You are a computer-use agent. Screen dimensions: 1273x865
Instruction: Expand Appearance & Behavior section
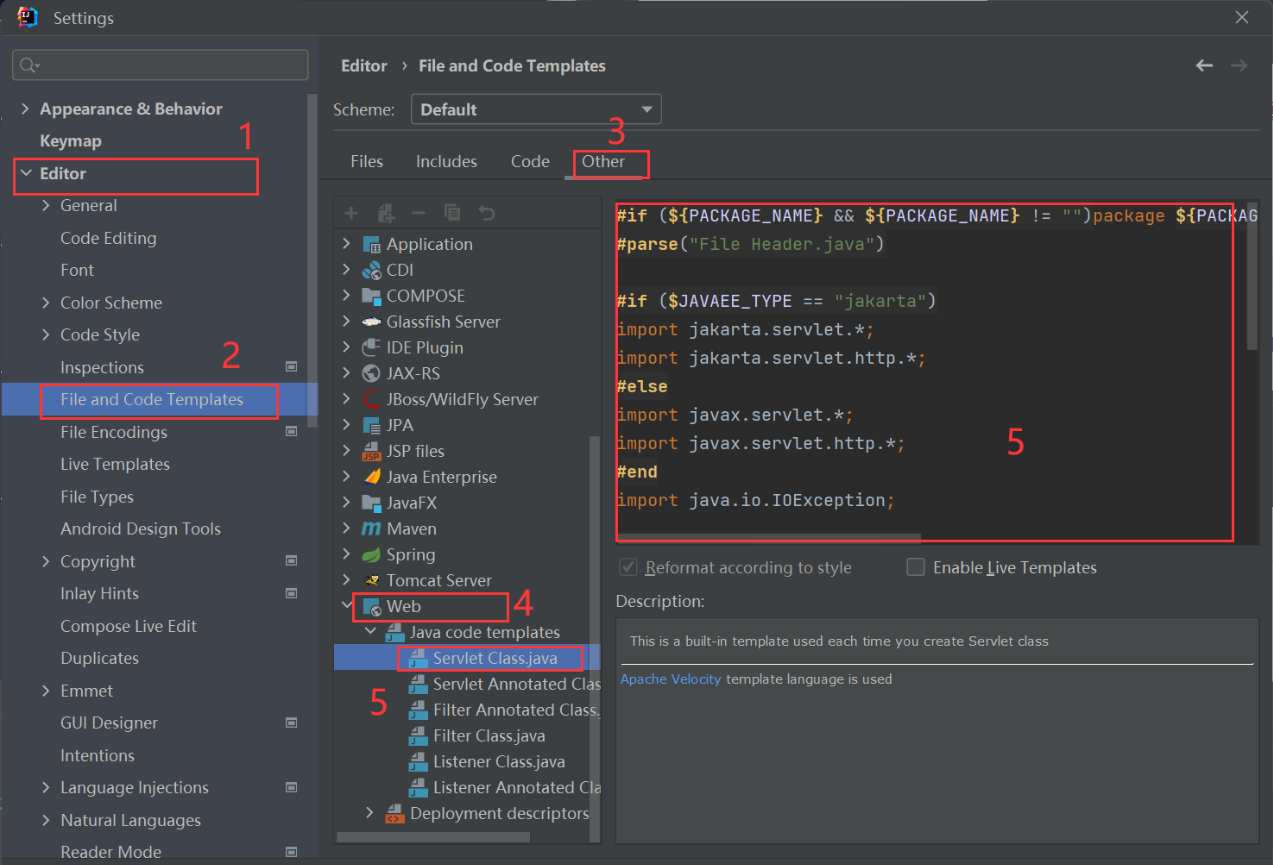pos(26,109)
